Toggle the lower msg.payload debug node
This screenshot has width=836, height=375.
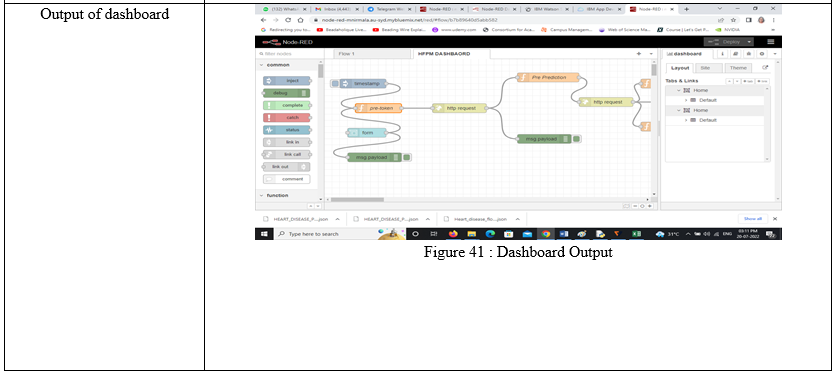pos(407,157)
